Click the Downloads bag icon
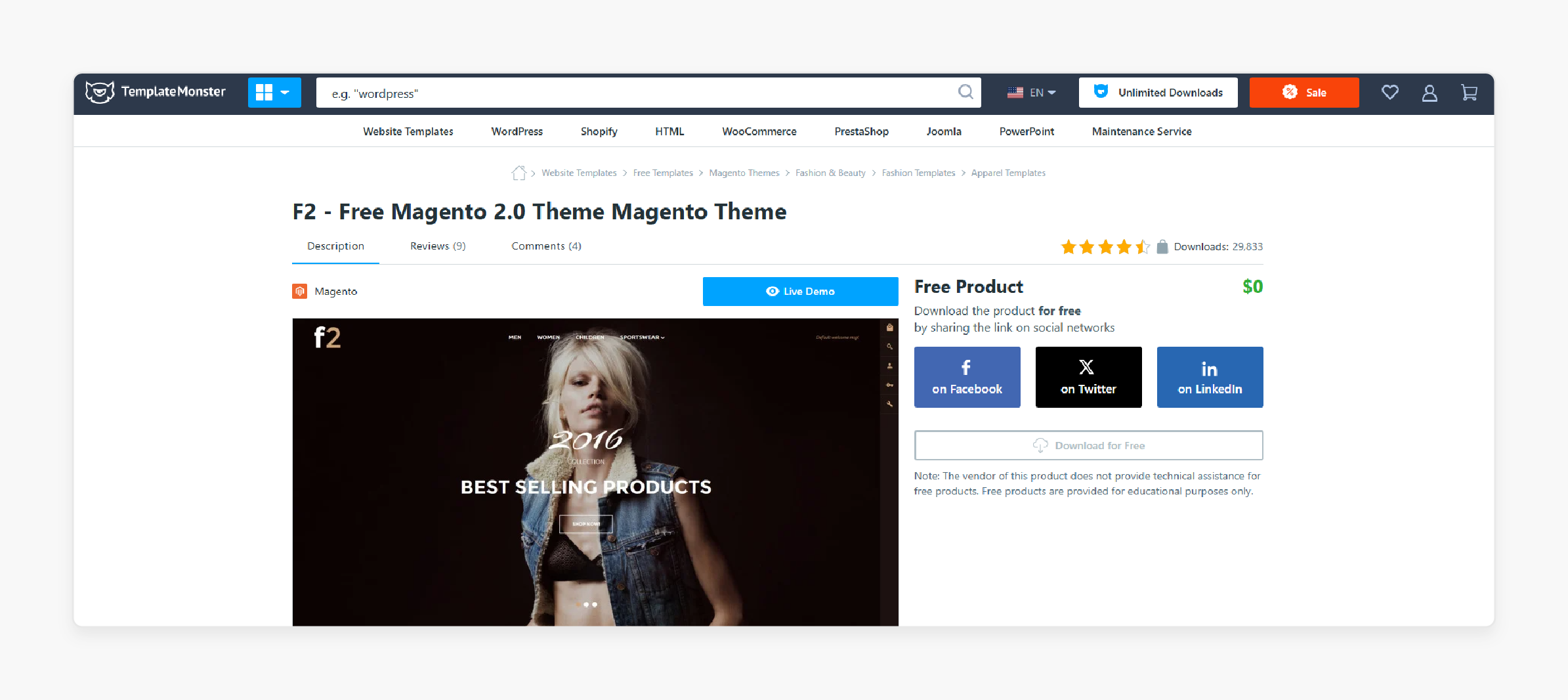This screenshot has width=1568, height=700. 1162,247
